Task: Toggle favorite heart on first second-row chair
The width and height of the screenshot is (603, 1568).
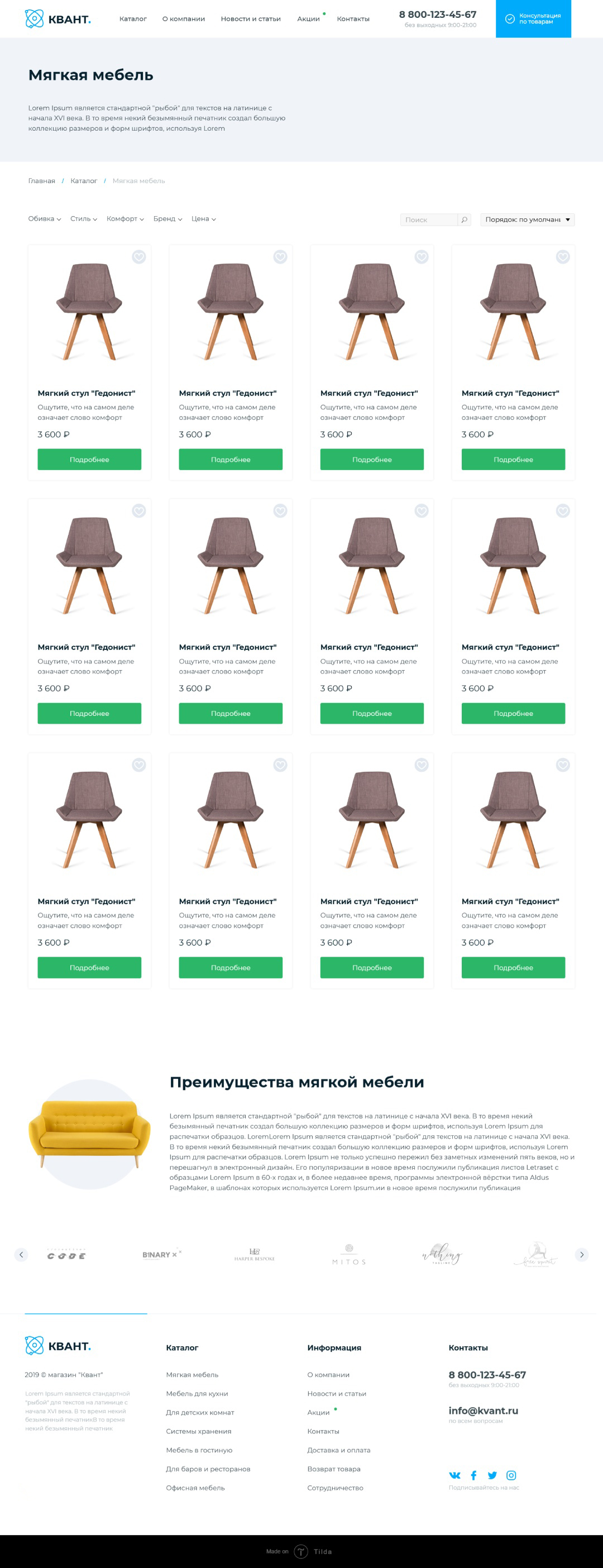Action: coord(138,511)
